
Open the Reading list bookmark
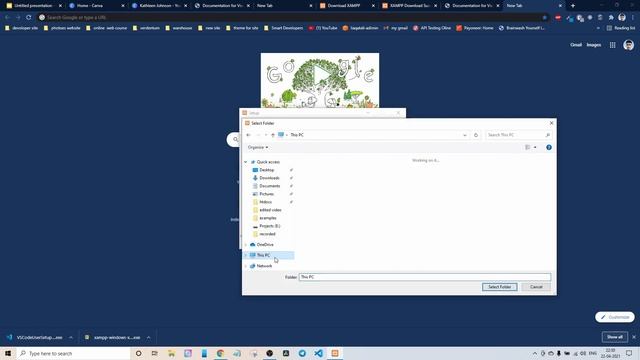pos(620,28)
